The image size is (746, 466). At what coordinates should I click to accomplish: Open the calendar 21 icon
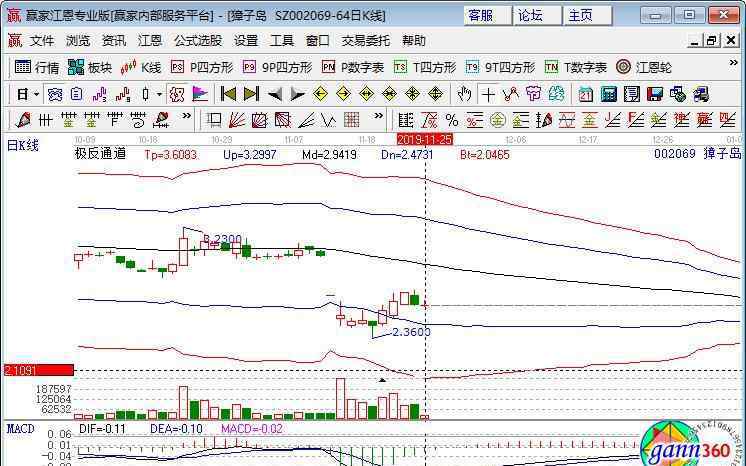[586, 94]
